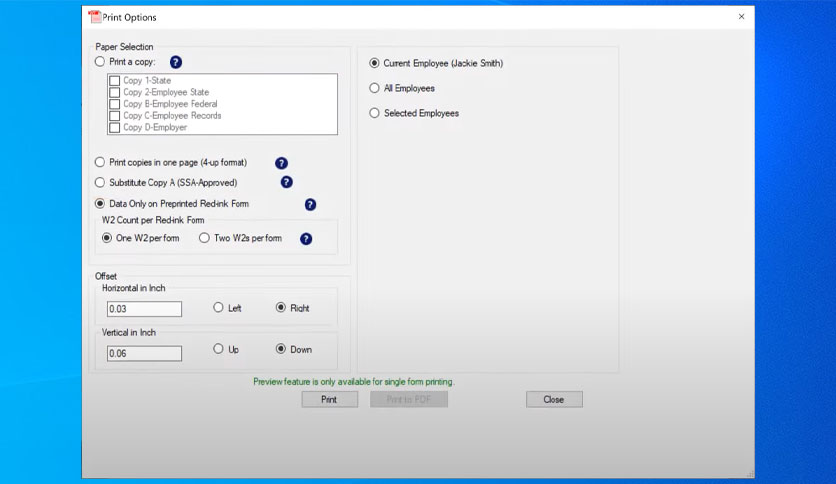Image resolution: width=836 pixels, height=484 pixels.
Task: Click the Close button at bottom
Action: point(554,399)
